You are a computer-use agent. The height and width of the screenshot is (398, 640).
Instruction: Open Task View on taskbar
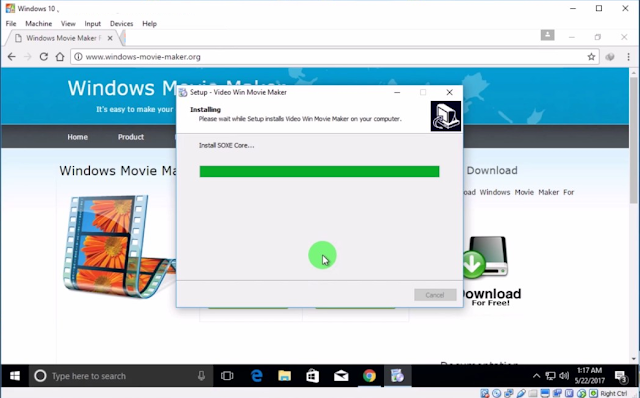pyautogui.click(x=227, y=376)
